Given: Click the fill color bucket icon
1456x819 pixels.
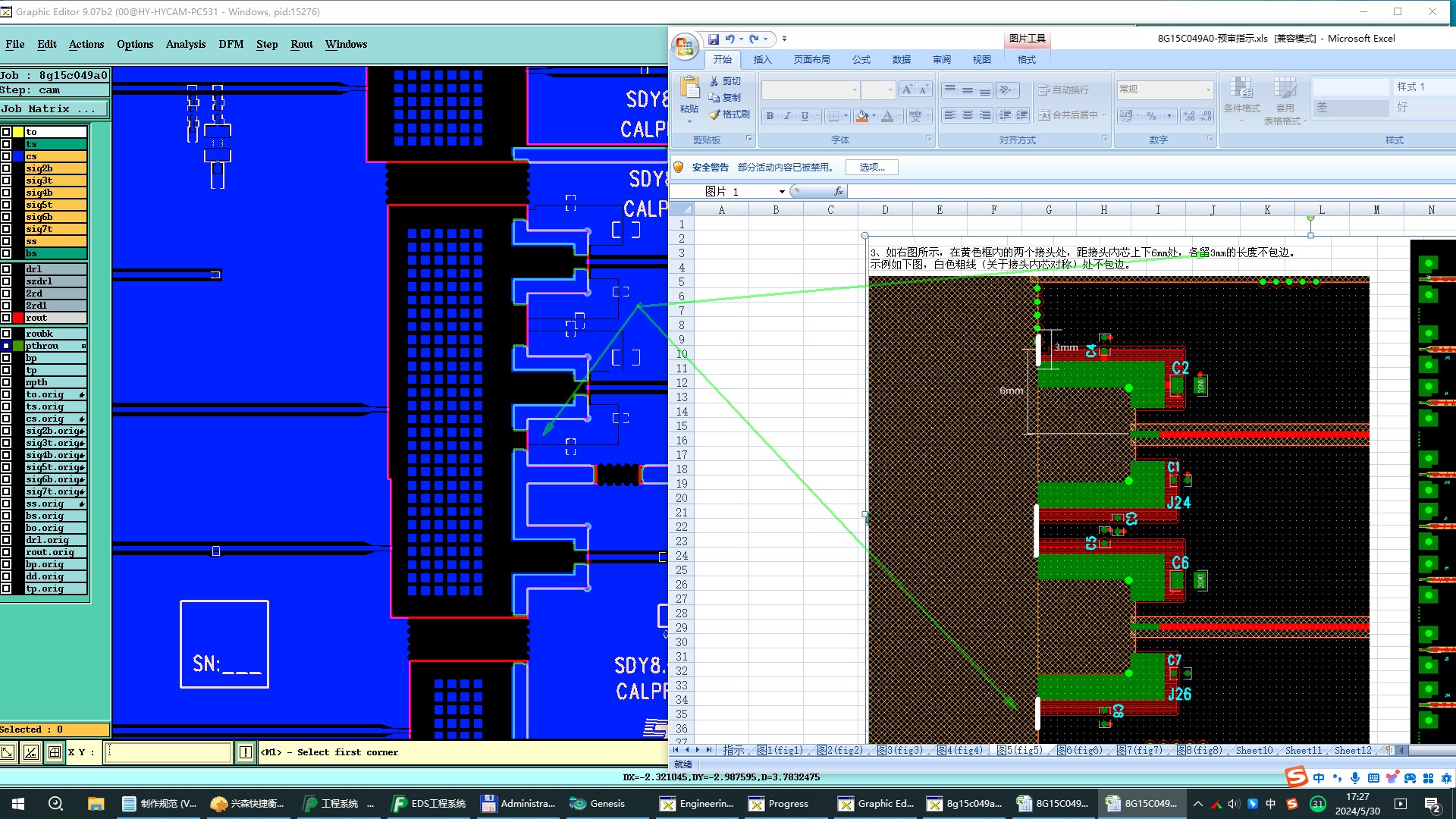Looking at the screenshot, I should (862, 116).
